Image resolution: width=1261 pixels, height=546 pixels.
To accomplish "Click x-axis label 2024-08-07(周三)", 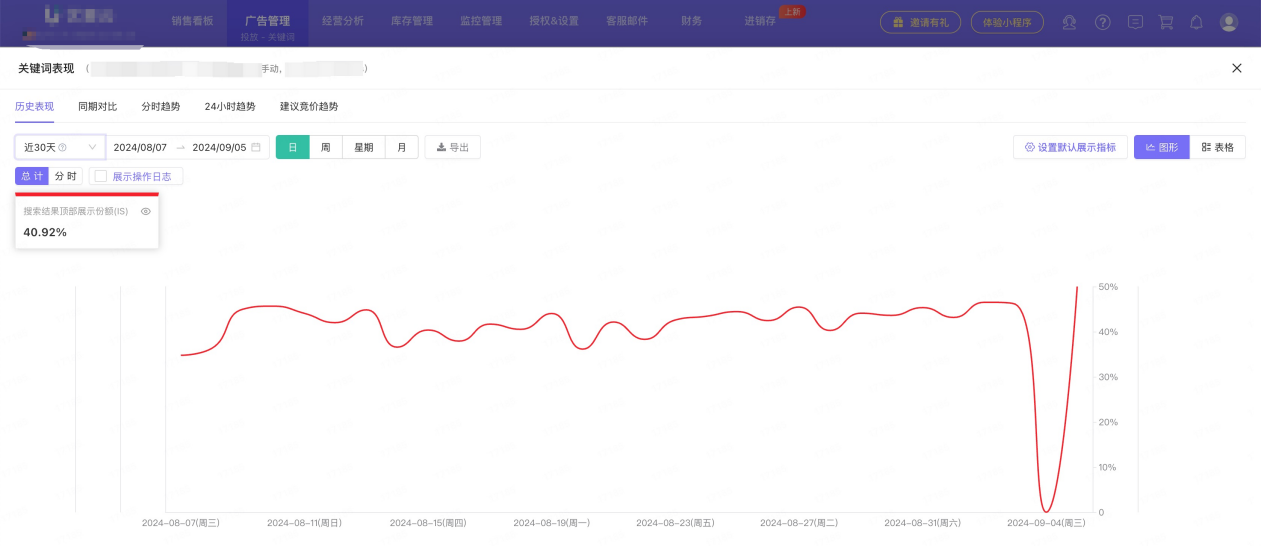I will [x=181, y=523].
